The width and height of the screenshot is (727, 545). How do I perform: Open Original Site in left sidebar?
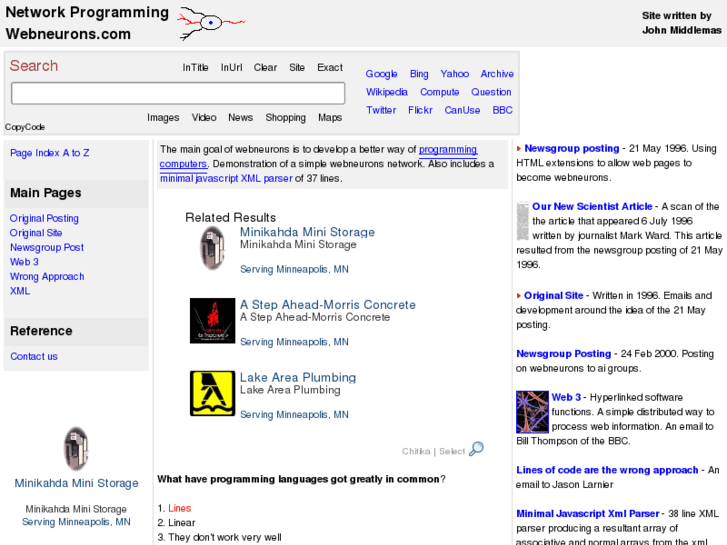36,233
